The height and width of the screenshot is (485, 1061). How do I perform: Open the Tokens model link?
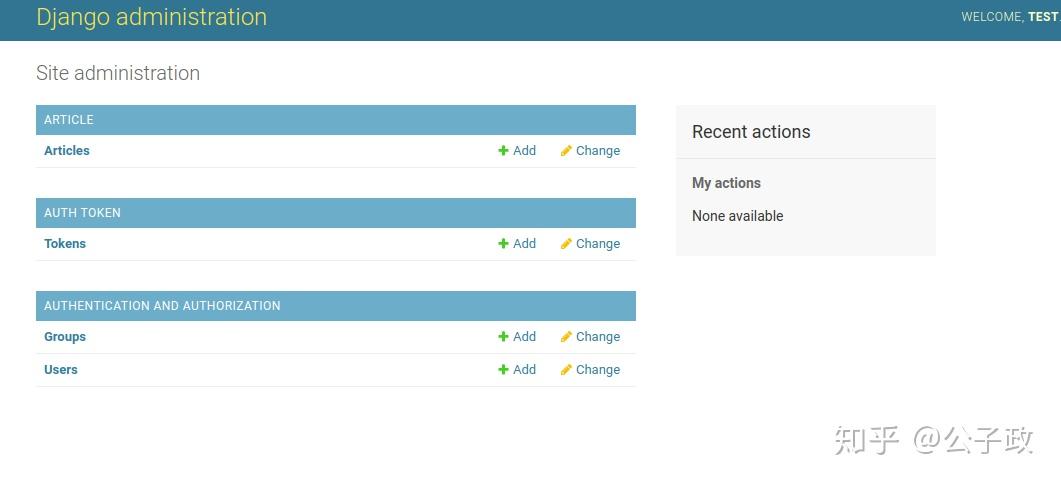tap(65, 244)
